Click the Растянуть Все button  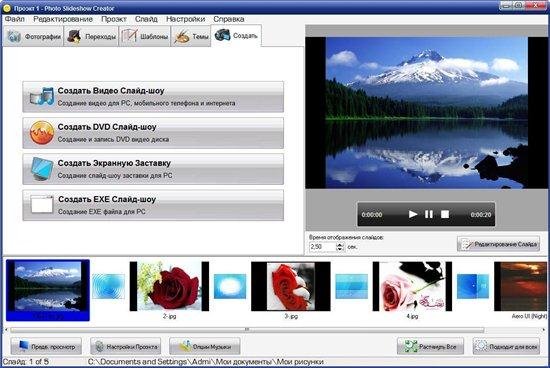click(430, 347)
